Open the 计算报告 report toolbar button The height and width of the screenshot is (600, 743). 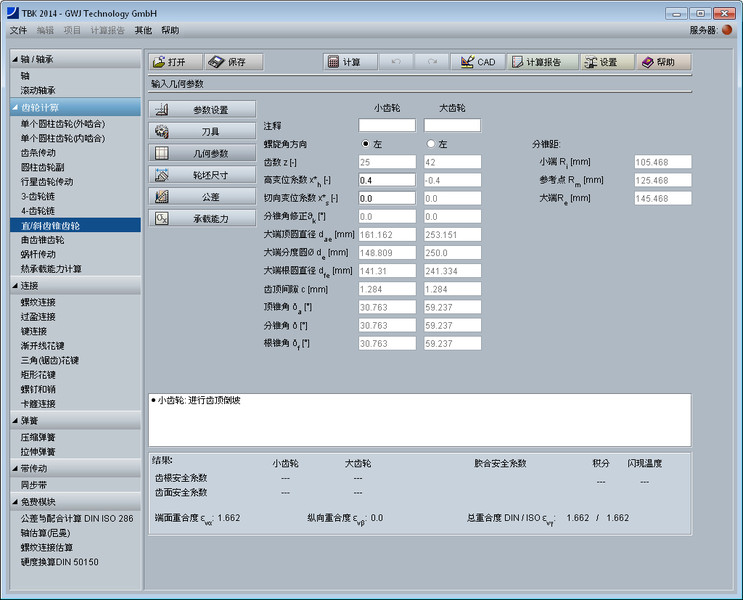click(541, 62)
